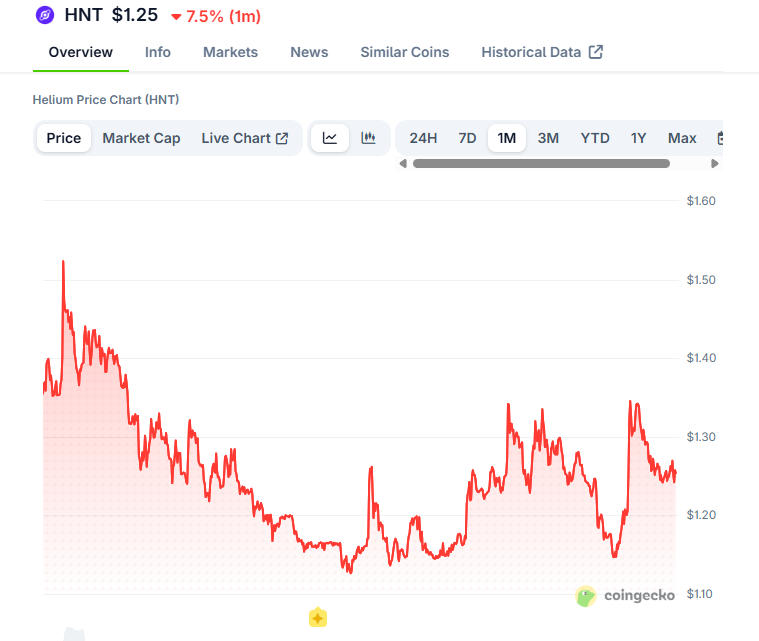Open Historical Data link

pyautogui.click(x=541, y=52)
